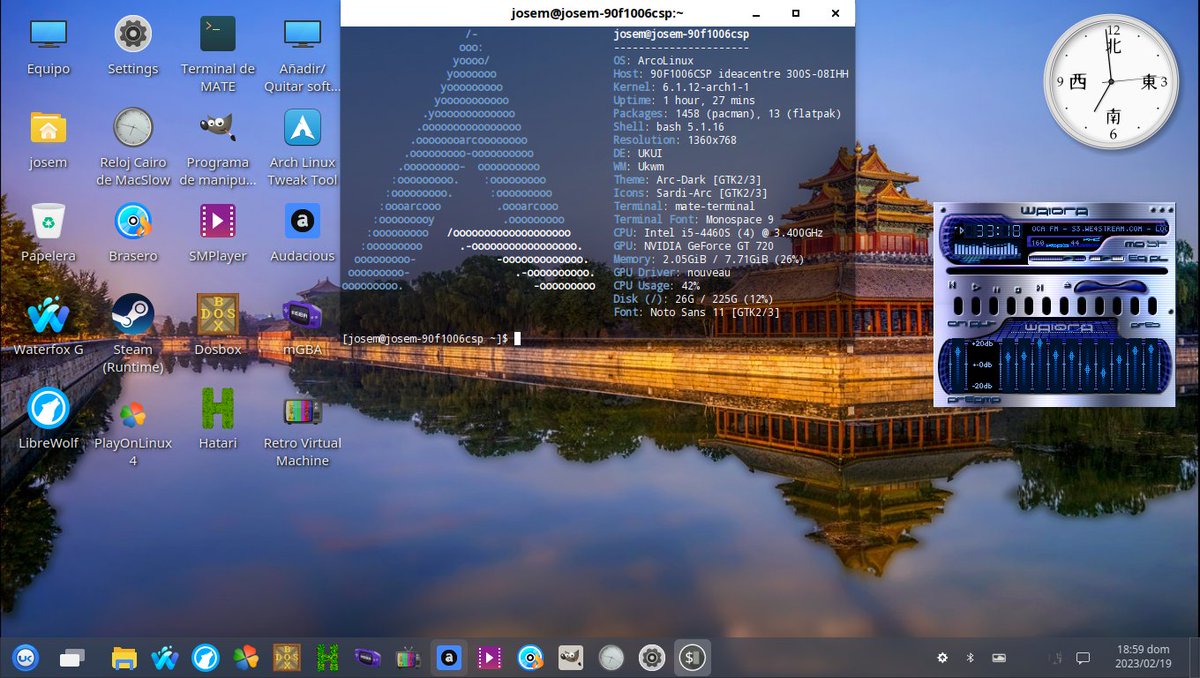Open Arch Linux Tweak Tool desktop icon
The height and width of the screenshot is (678, 1200).
click(x=302, y=147)
